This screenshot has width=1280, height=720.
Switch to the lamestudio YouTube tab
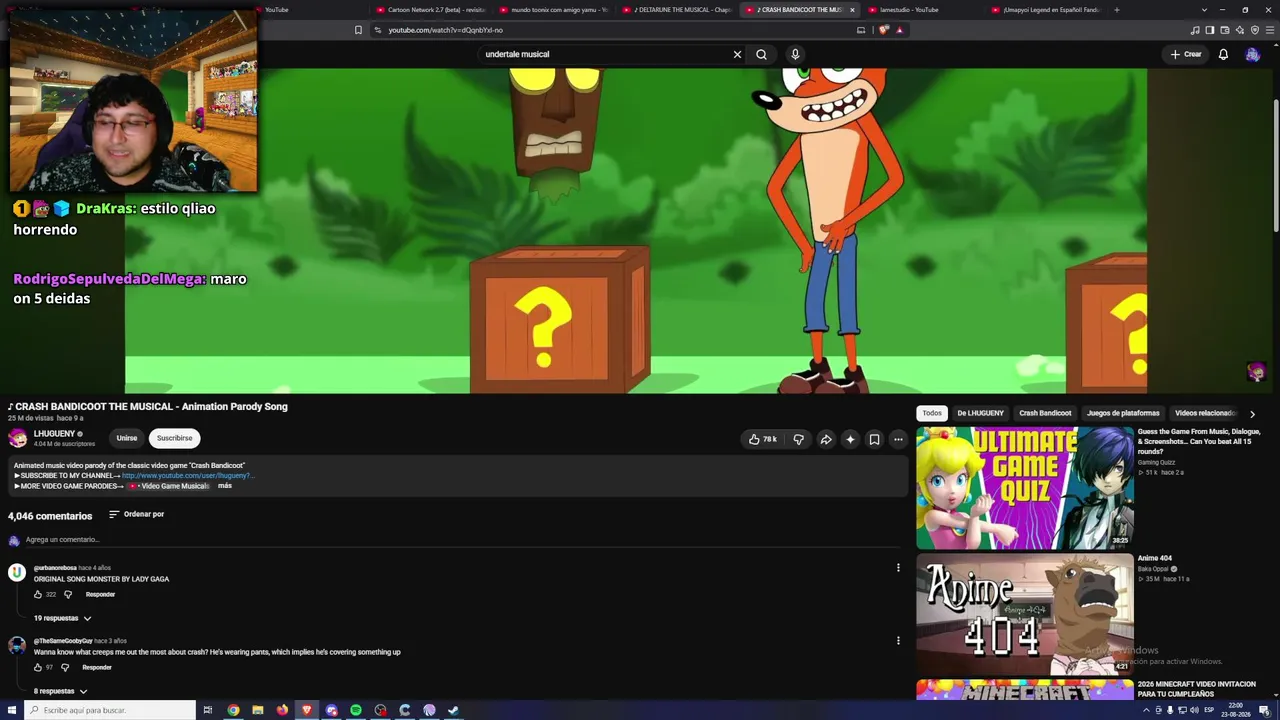click(x=920, y=10)
